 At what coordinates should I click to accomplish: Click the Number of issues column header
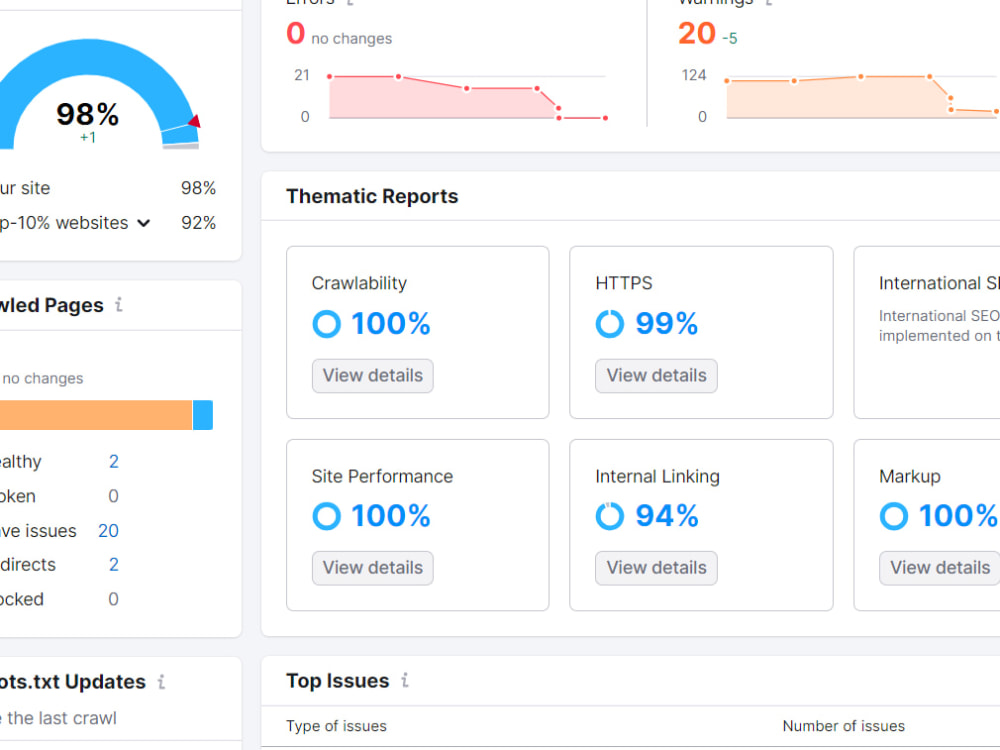tap(843, 726)
